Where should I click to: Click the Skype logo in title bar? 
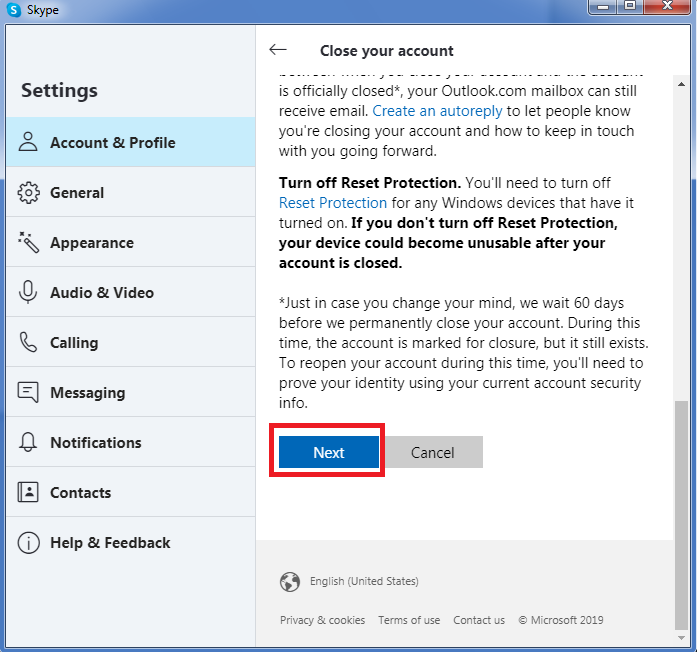click(x=14, y=9)
